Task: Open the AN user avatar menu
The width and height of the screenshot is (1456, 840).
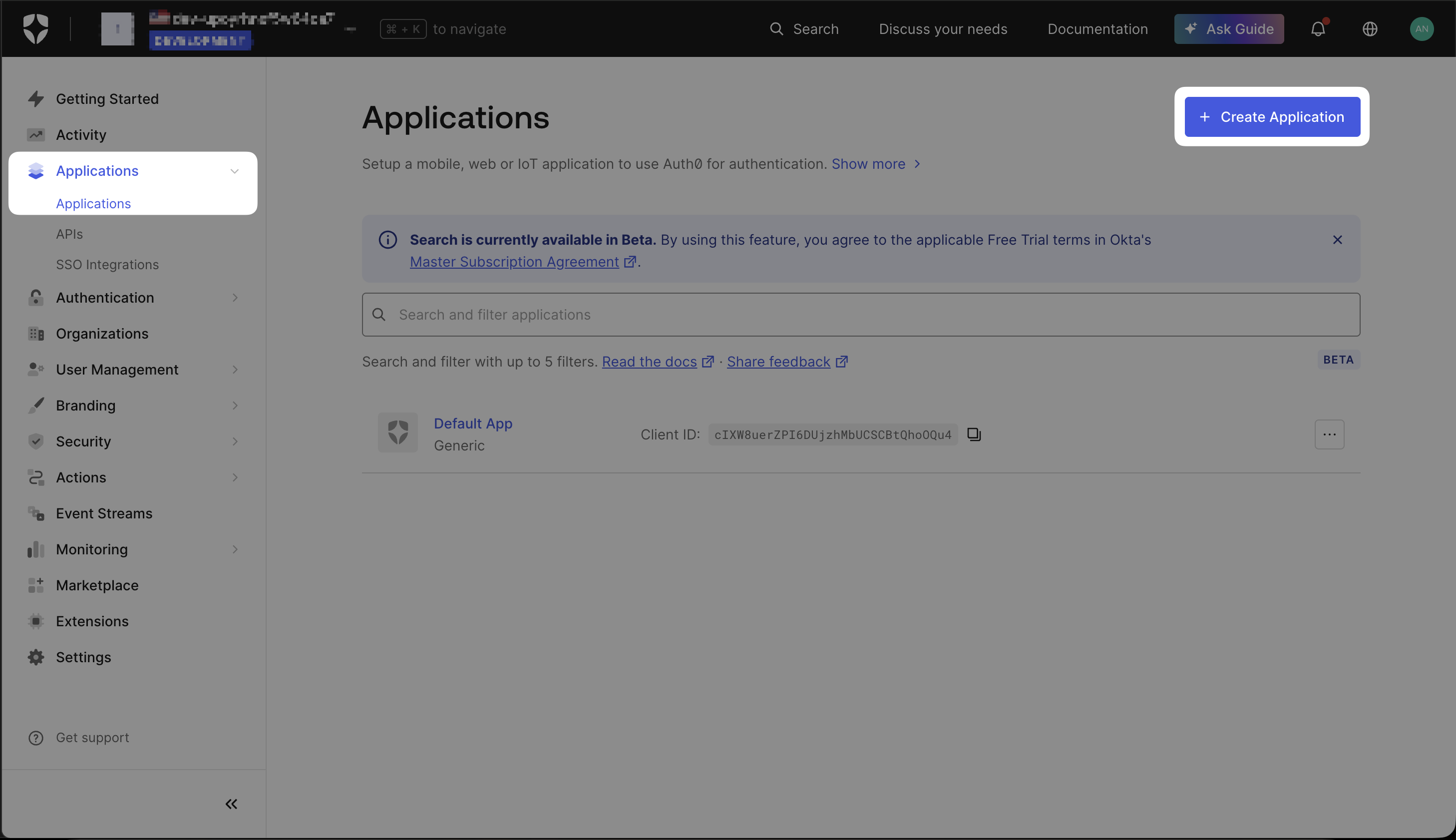Action: [x=1422, y=29]
